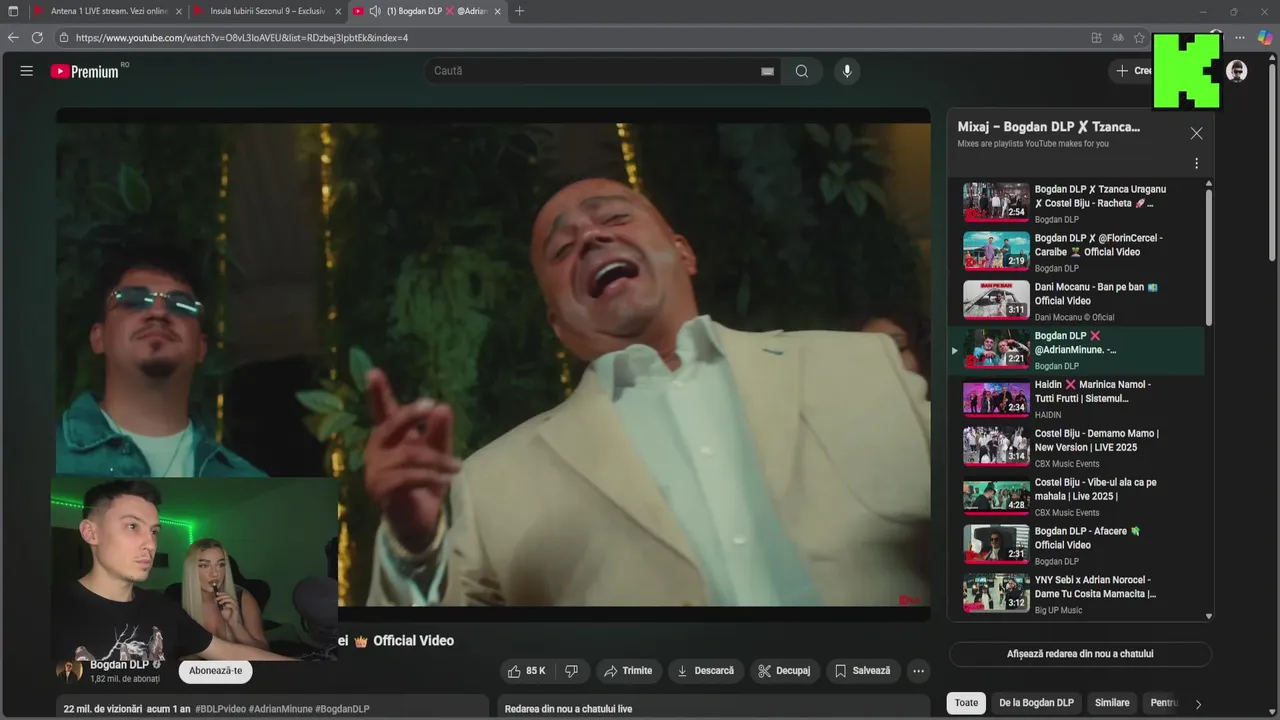Reload the current page
This screenshot has width=1280, height=720.
(x=37, y=38)
